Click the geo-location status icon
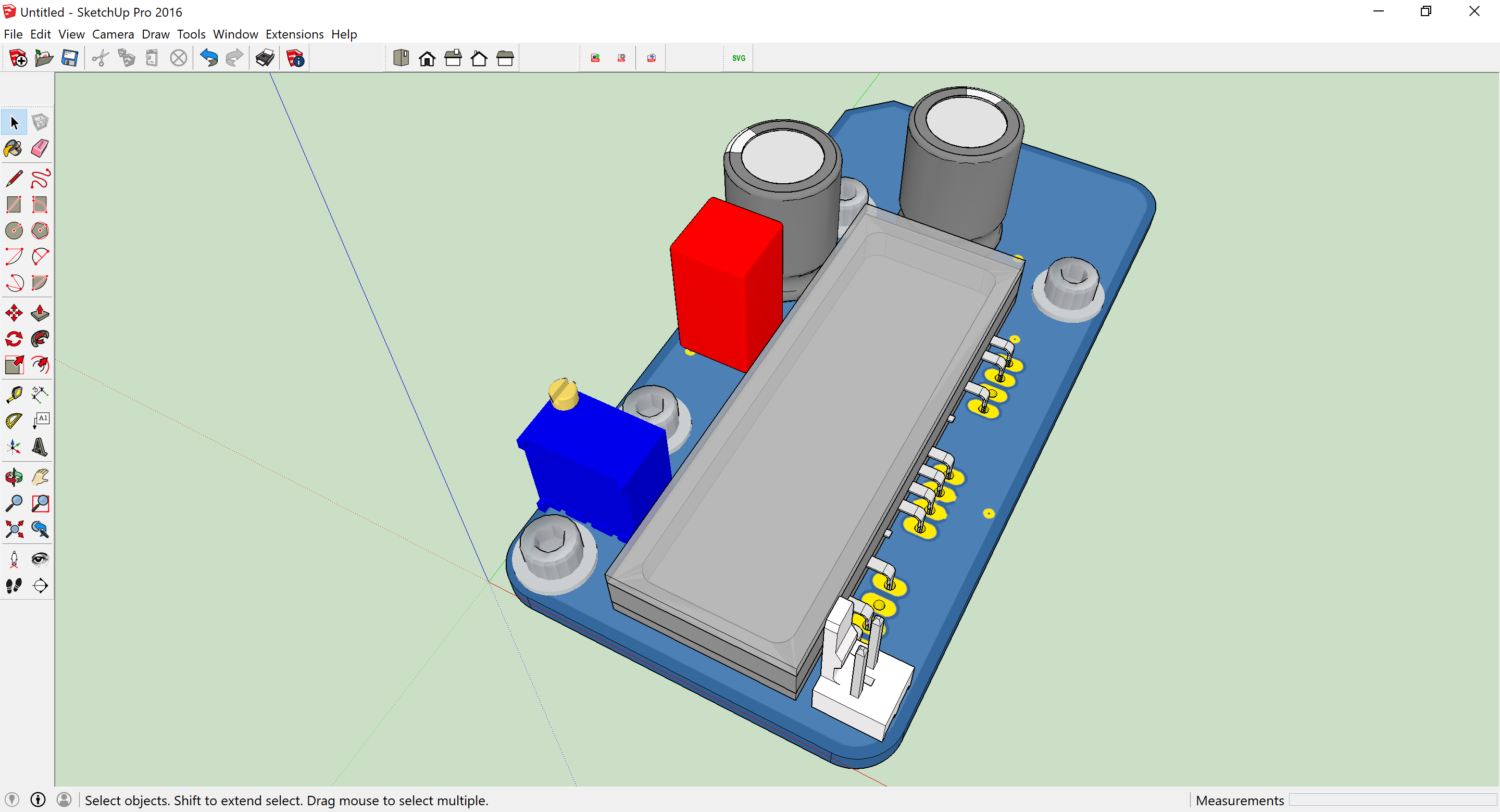The height and width of the screenshot is (812, 1500). click(12, 800)
